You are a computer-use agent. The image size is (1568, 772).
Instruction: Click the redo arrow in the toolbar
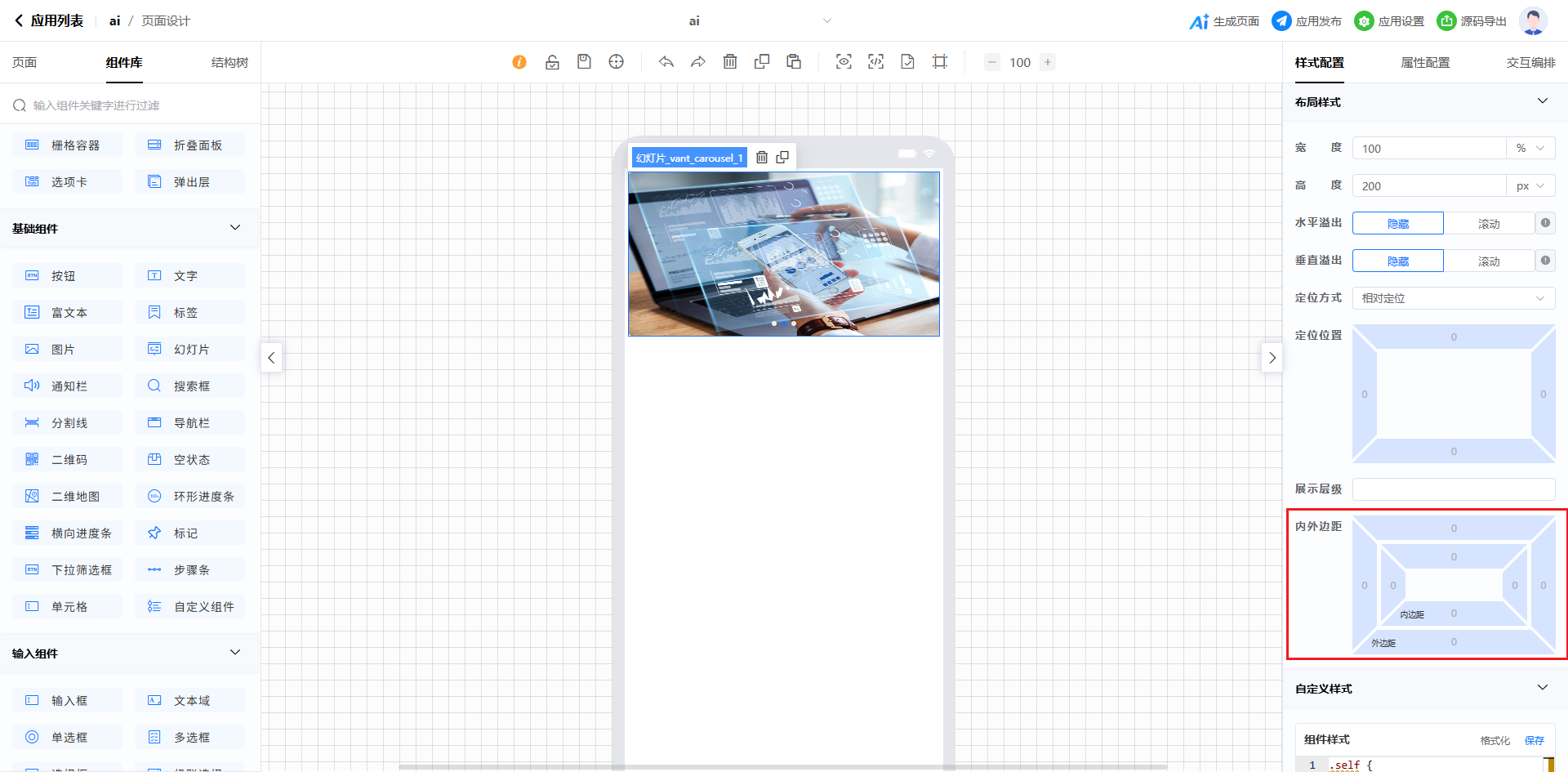point(698,62)
